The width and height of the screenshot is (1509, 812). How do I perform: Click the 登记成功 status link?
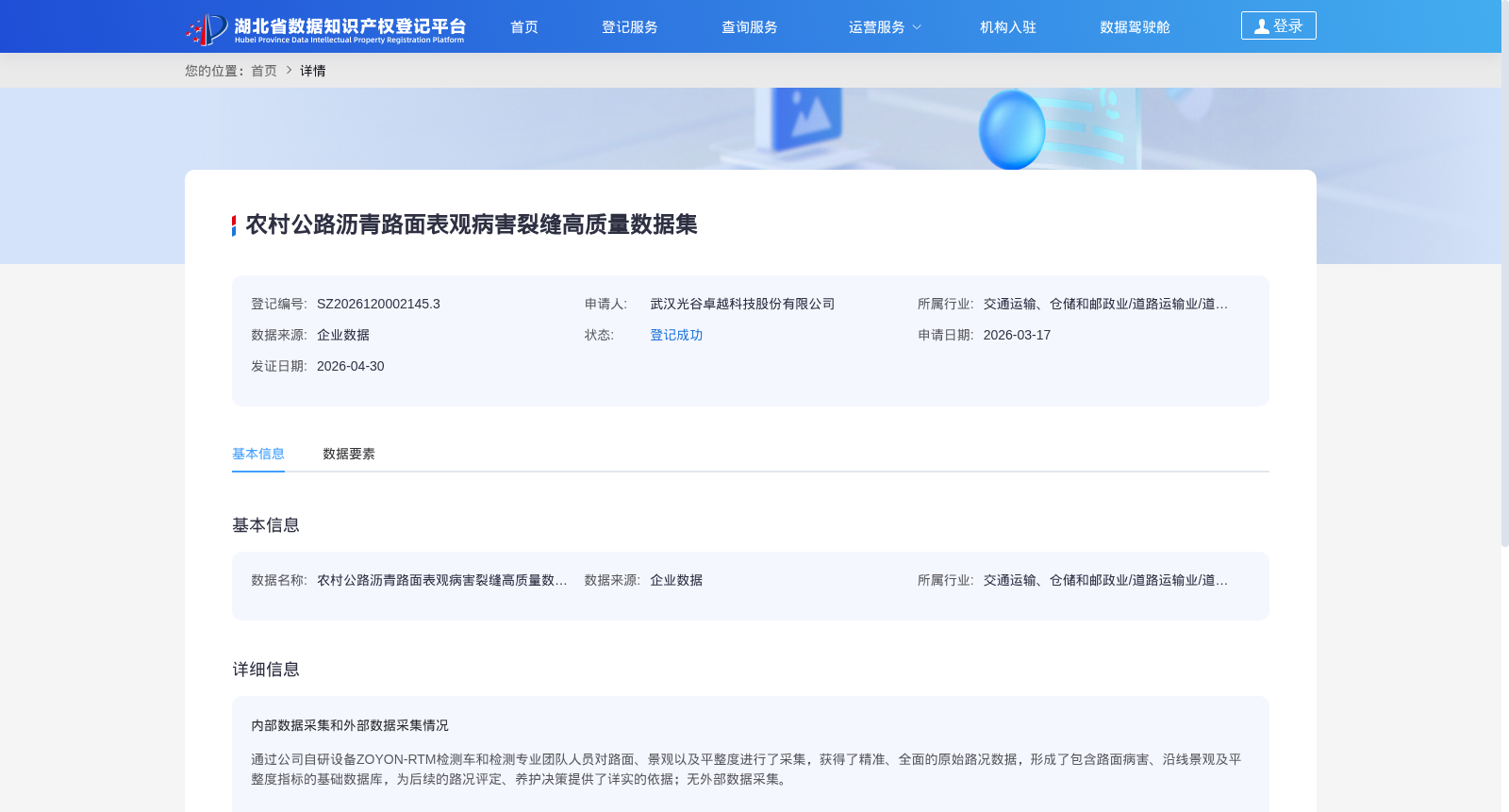(x=676, y=335)
